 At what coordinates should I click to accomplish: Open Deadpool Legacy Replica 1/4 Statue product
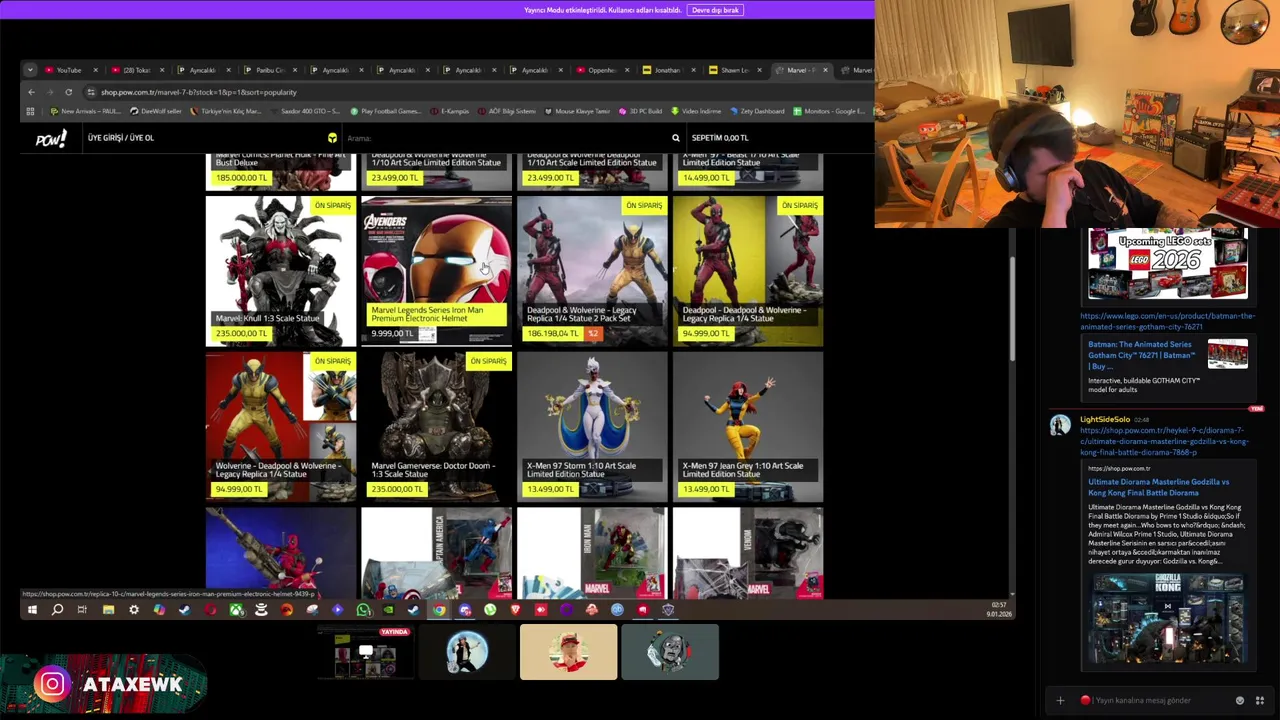[748, 271]
